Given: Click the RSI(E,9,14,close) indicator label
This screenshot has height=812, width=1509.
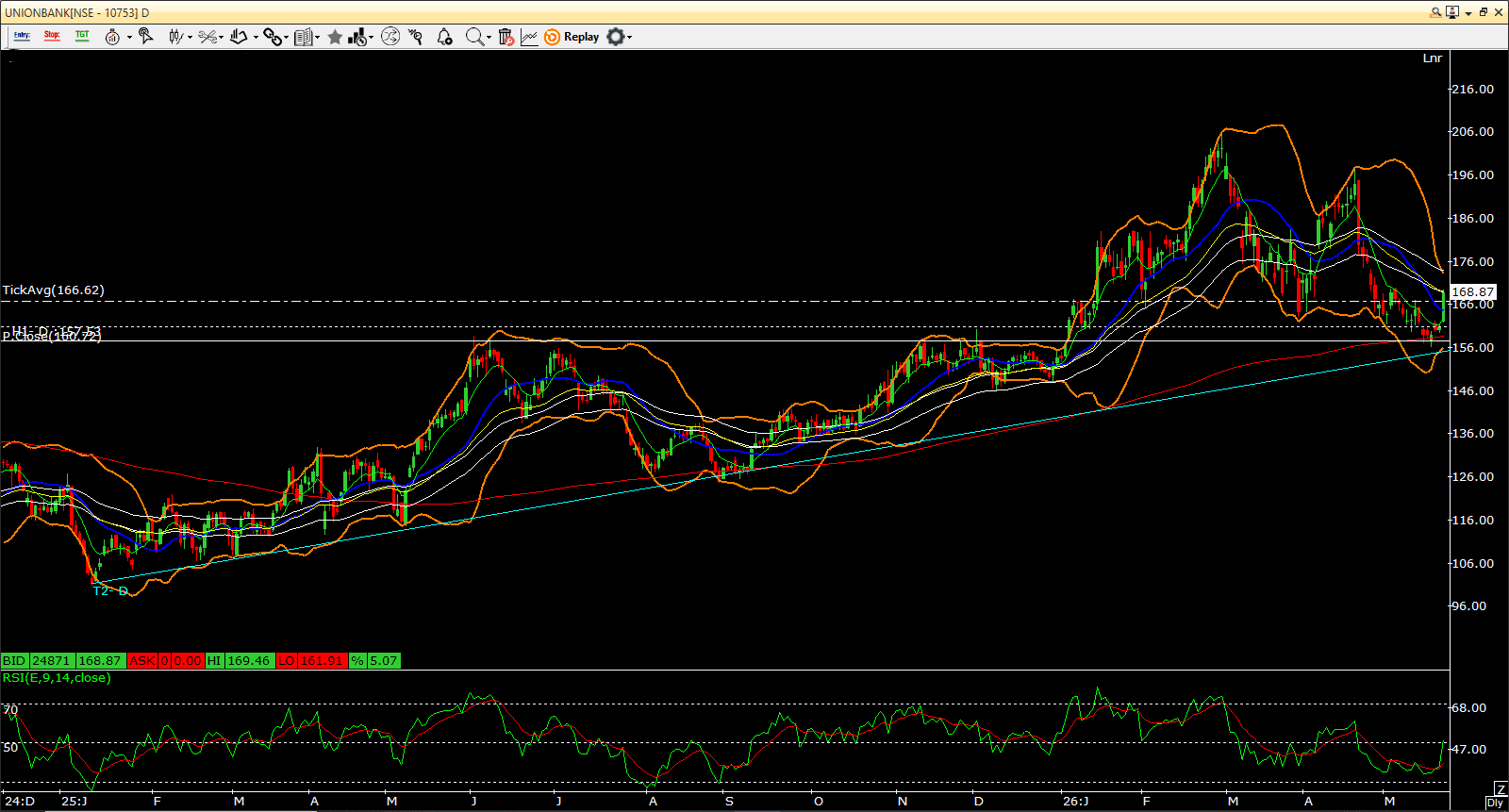Looking at the screenshot, I should [57, 678].
